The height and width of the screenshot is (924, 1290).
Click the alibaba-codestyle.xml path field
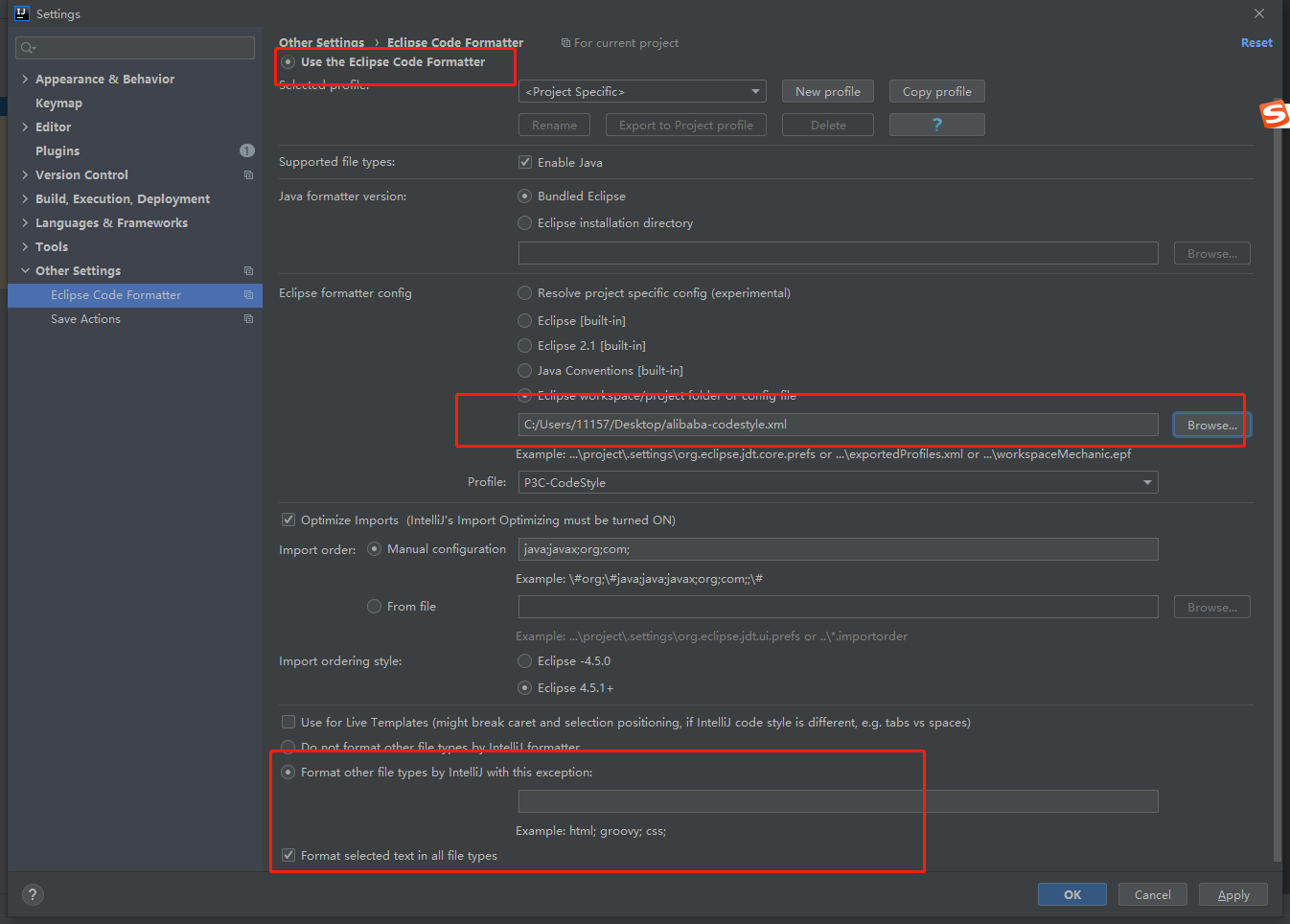coord(838,425)
